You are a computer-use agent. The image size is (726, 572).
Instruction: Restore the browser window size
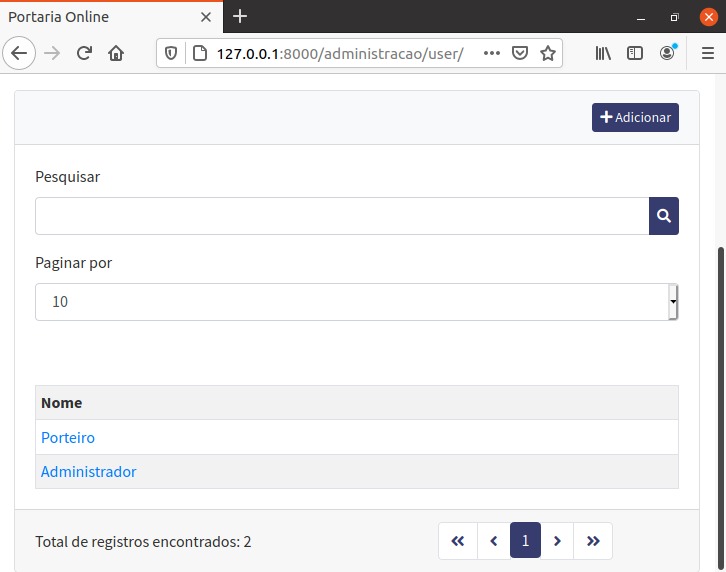click(x=675, y=18)
